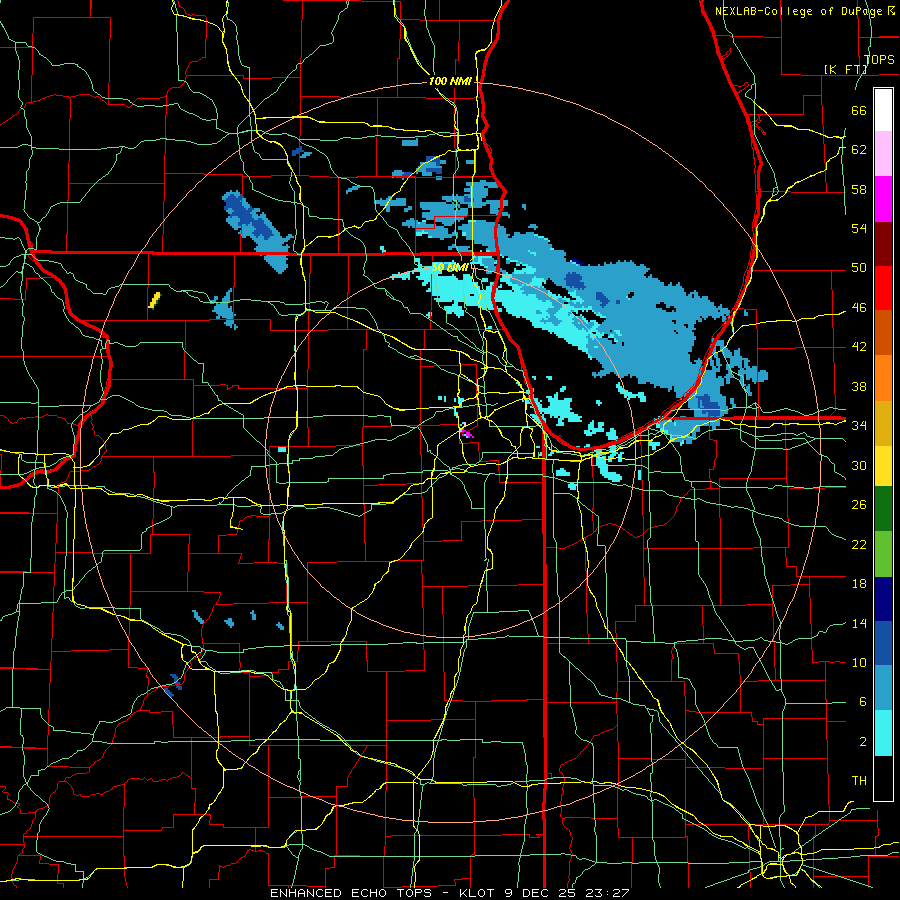Click legend value 26
This screenshot has width=900, height=900.
coord(859,505)
